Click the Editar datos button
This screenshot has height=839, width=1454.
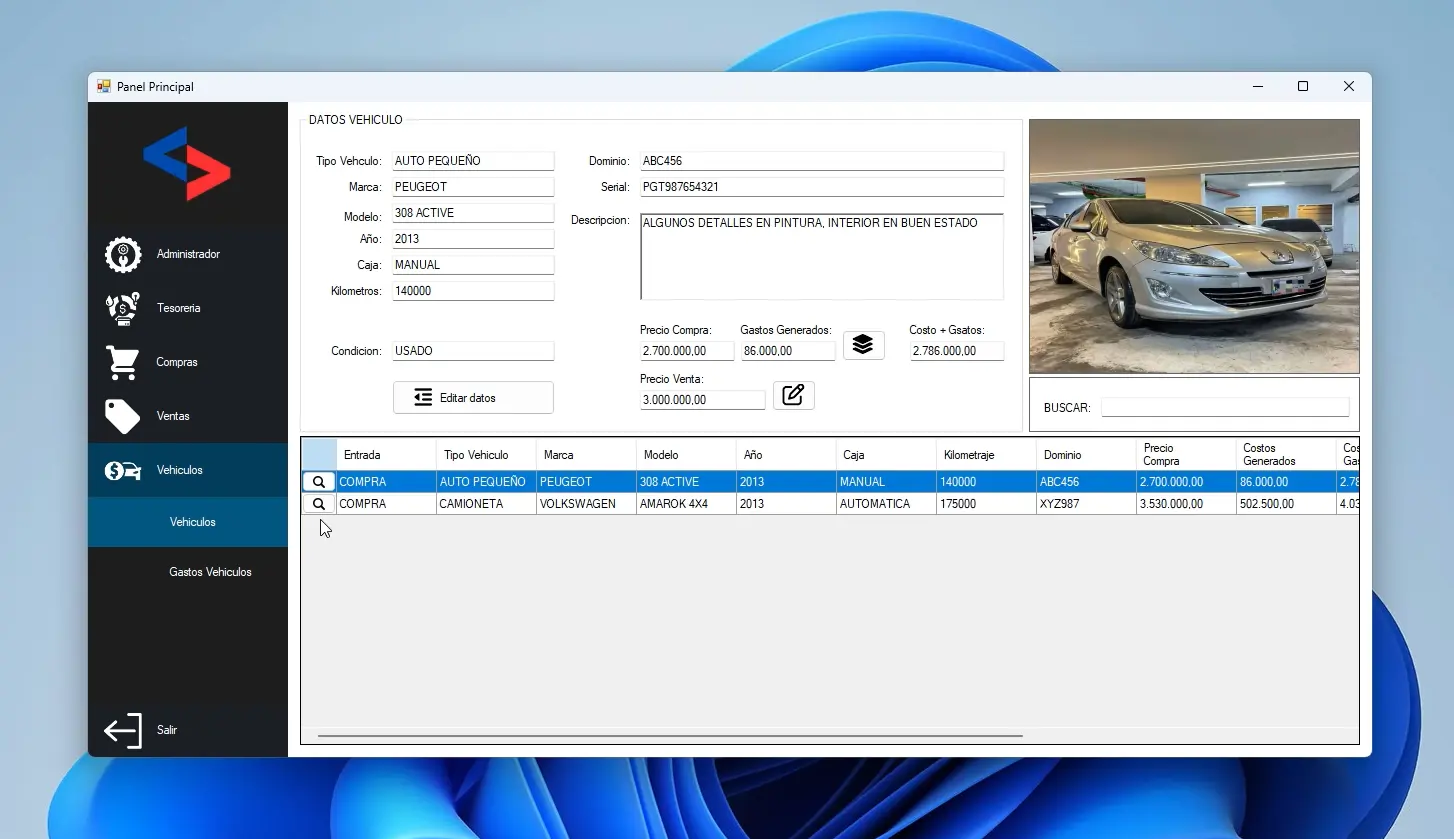coord(473,398)
